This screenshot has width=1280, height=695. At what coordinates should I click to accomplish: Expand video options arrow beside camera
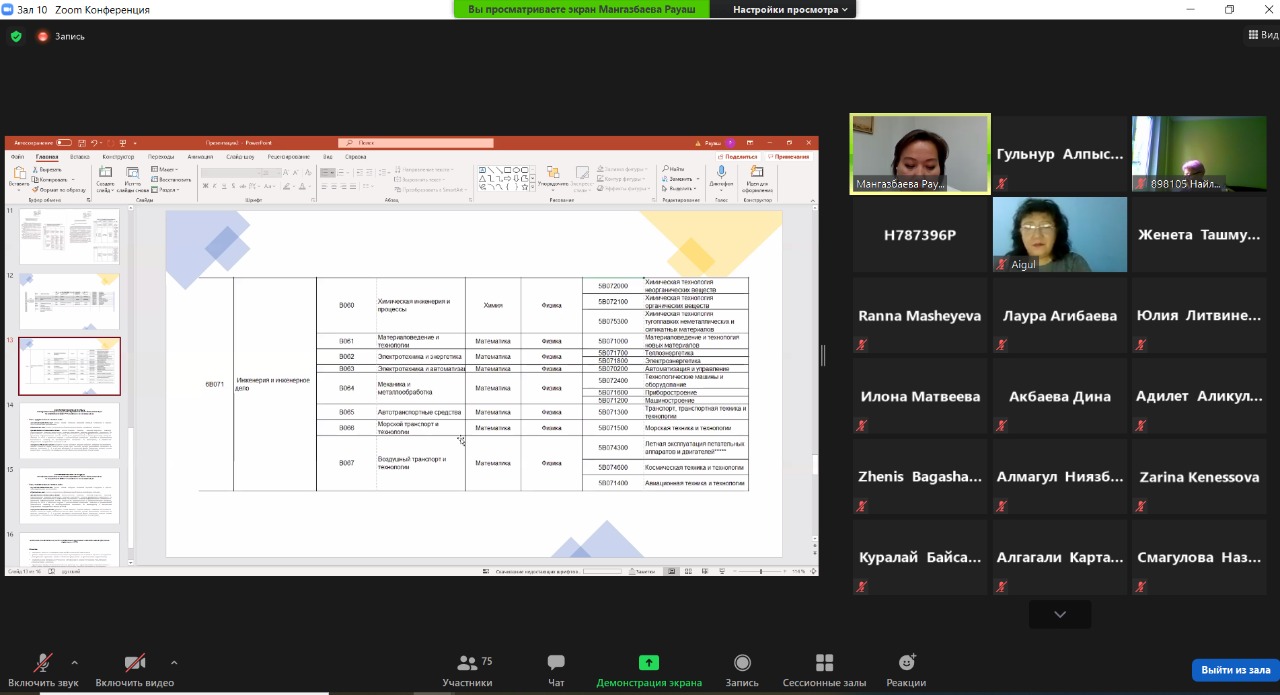174,662
